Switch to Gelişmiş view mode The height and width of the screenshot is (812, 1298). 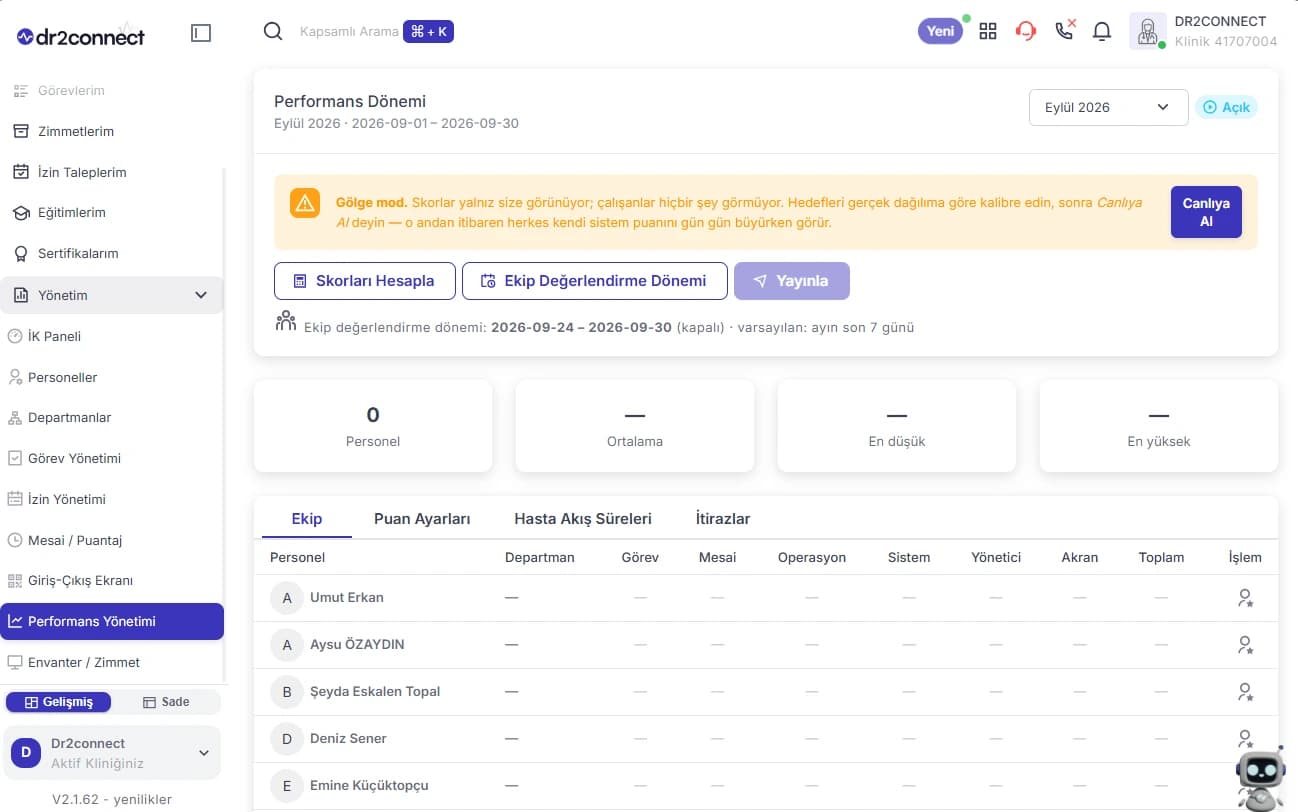point(59,702)
